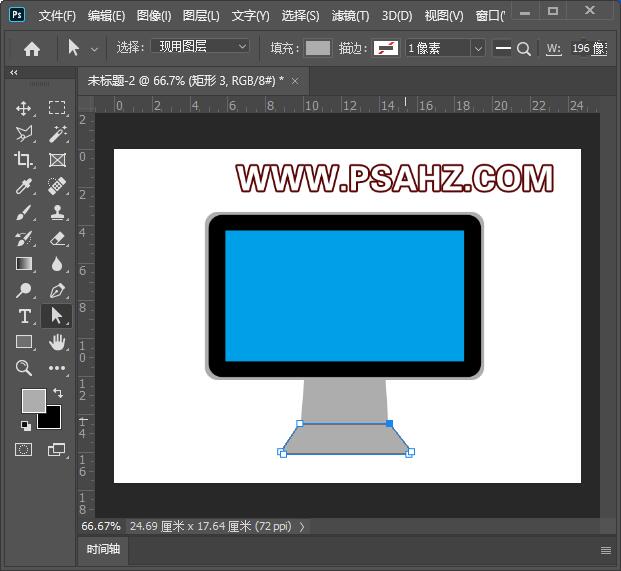Image resolution: width=621 pixels, height=571 pixels.
Task: Set the foreground color swatch
Action: tap(33, 400)
